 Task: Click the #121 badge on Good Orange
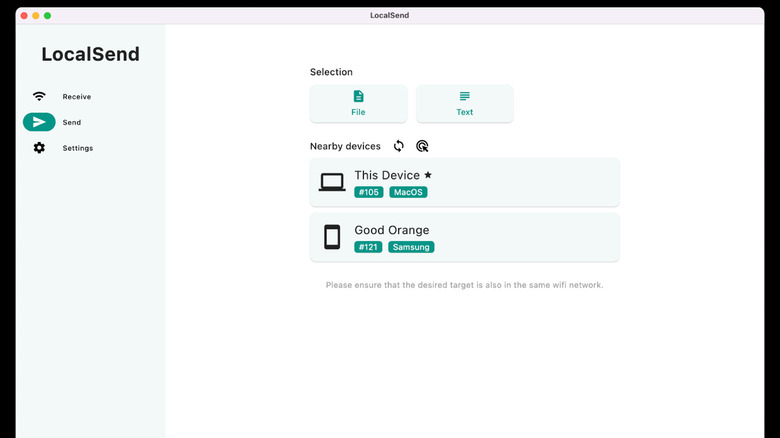tap(368, 247)
